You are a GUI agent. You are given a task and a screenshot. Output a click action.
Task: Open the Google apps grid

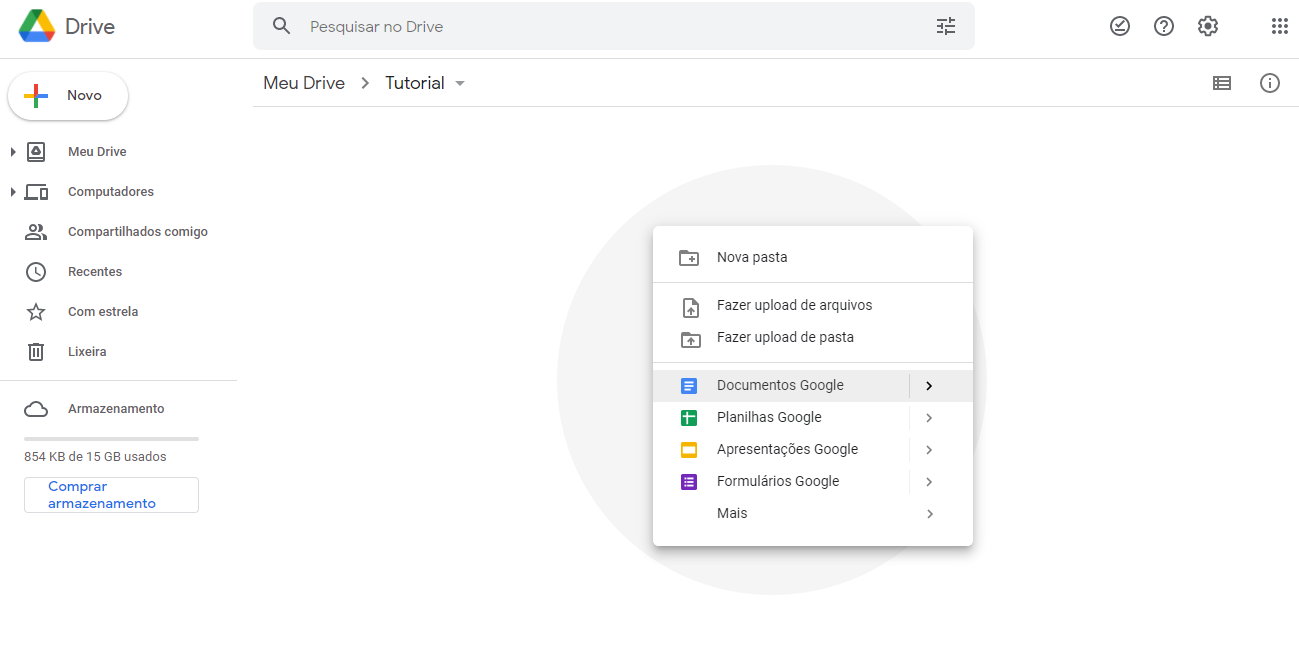(x=1280, y=26)
